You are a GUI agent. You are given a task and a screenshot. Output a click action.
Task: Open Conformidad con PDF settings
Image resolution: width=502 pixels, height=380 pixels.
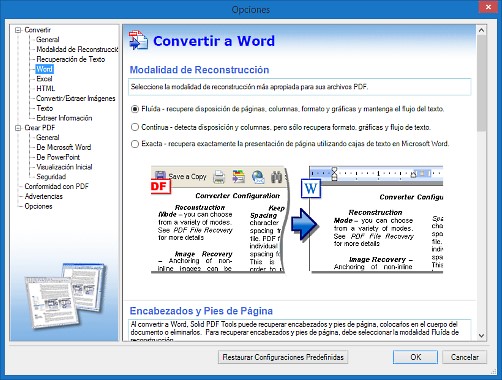tap(57, 186)
